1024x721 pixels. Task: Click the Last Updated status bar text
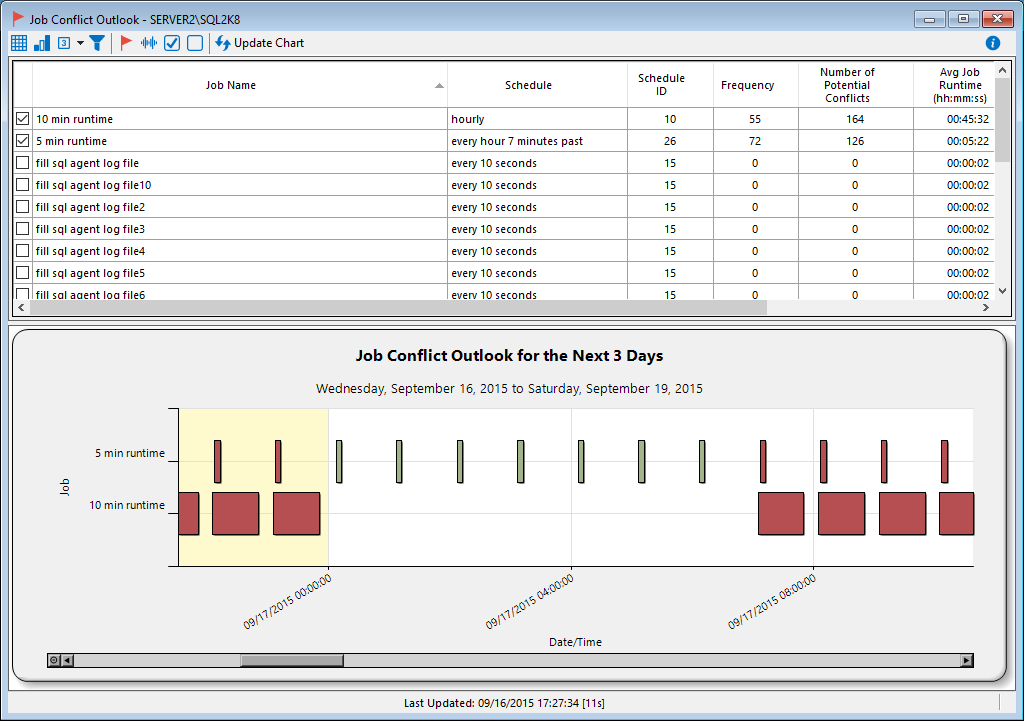(504, 703)
